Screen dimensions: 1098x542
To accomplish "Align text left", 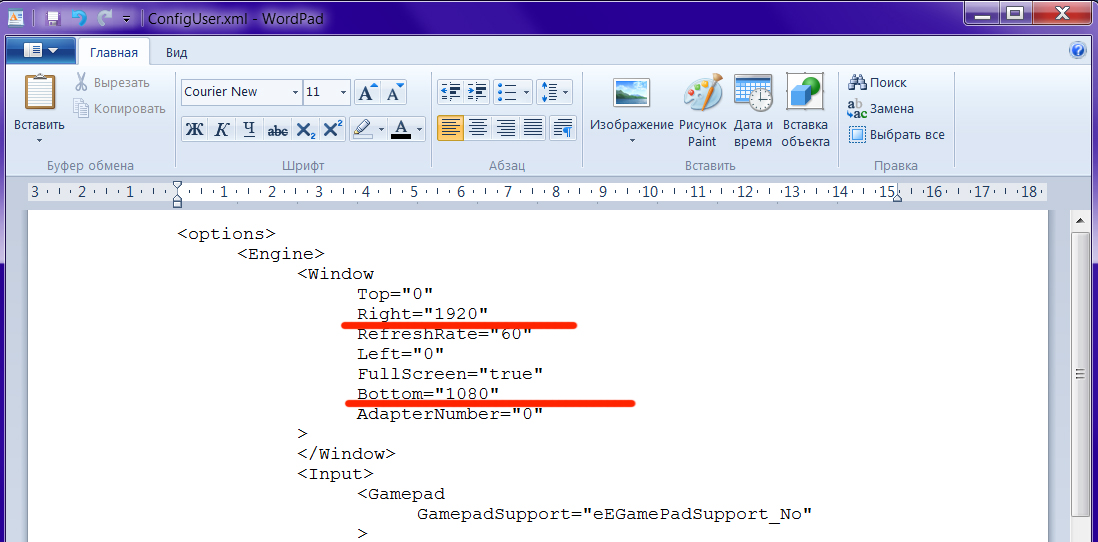I will coord(451,129).
